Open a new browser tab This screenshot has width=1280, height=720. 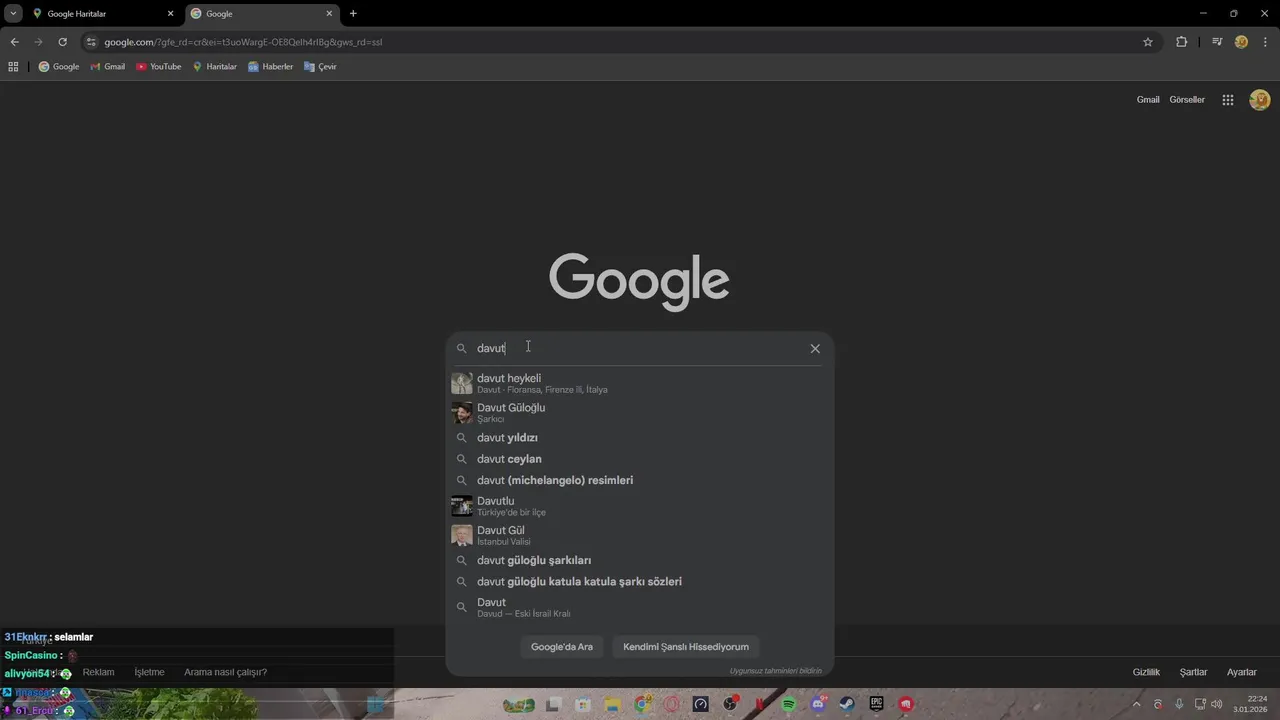pyautogui.click(x=353, y=14)
